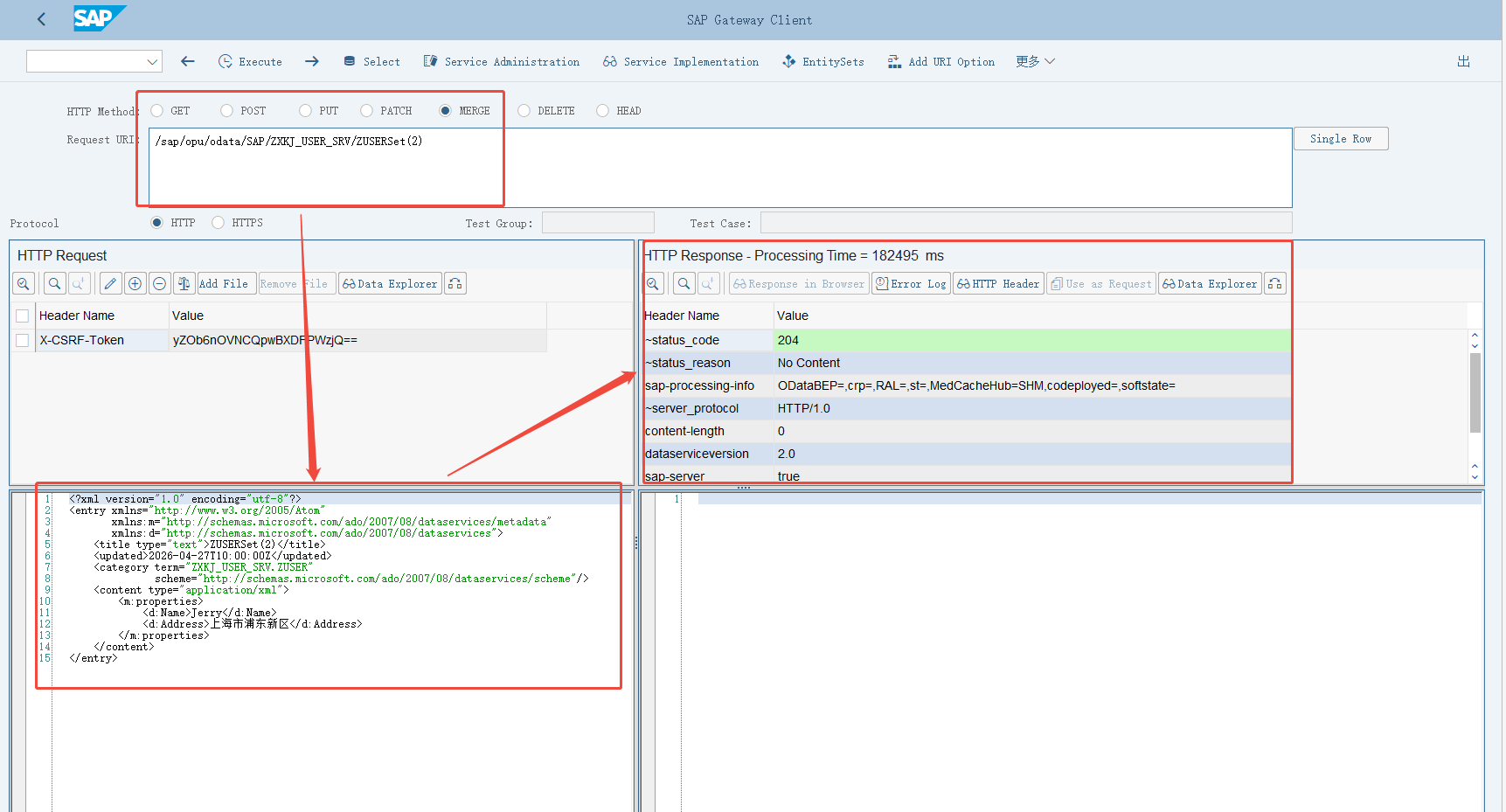The width and height of the screenshot is (1506, 812).
Task: Select the MERGE HTTP method
Action: coord(446,110)
